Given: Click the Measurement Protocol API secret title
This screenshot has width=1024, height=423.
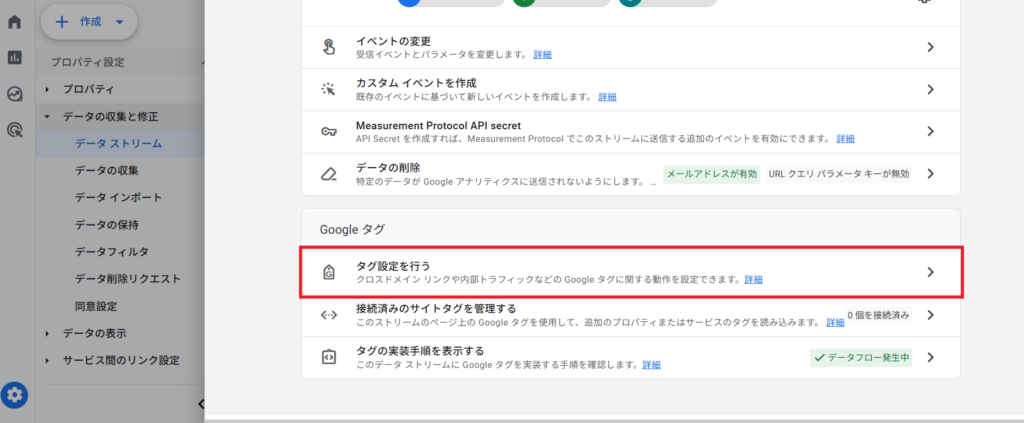Looking at the screenshot, I should [x=438, y=125].
